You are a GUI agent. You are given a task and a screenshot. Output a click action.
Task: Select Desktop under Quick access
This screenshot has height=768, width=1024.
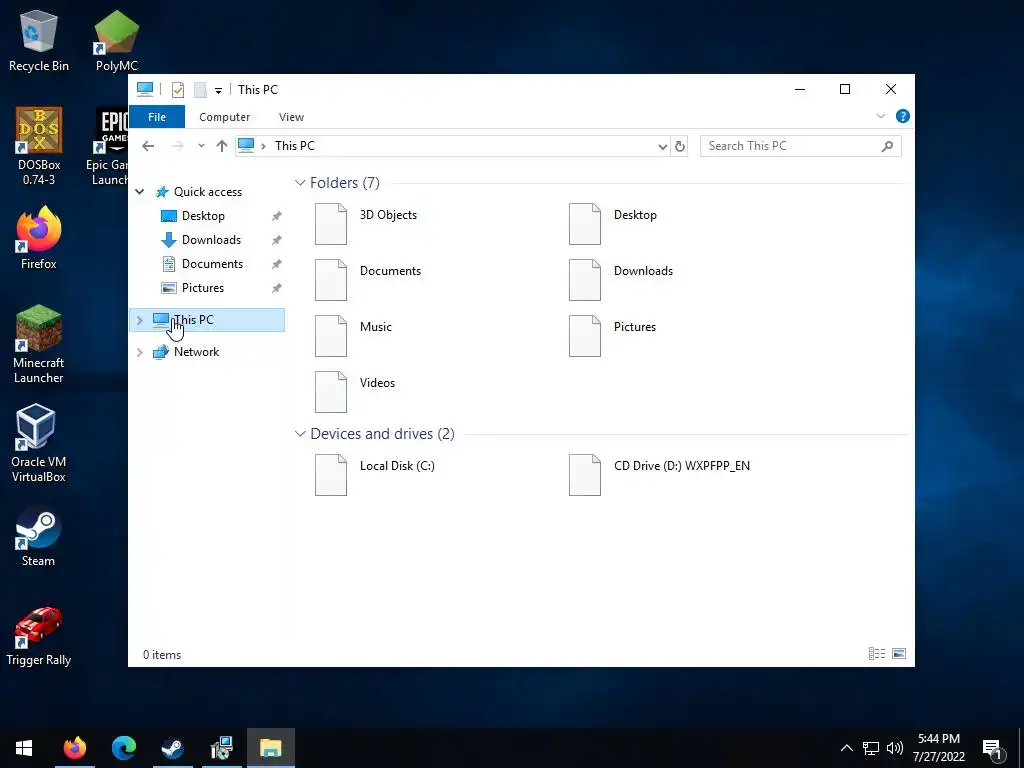pyautogui.click(x=203, y=216)
